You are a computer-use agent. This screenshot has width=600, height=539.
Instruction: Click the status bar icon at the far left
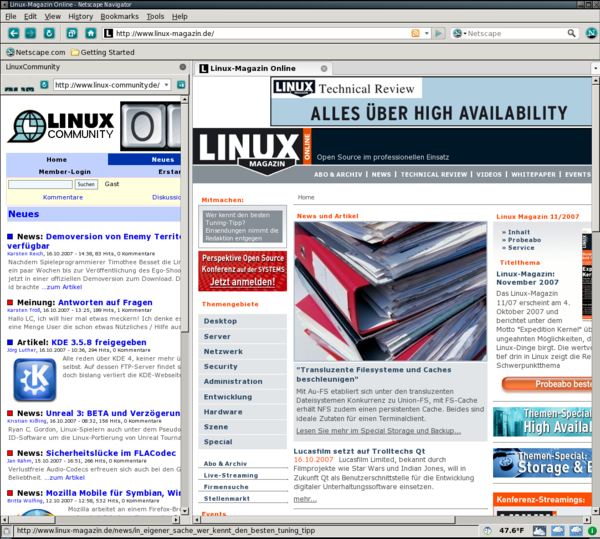(x=6, y=531)
